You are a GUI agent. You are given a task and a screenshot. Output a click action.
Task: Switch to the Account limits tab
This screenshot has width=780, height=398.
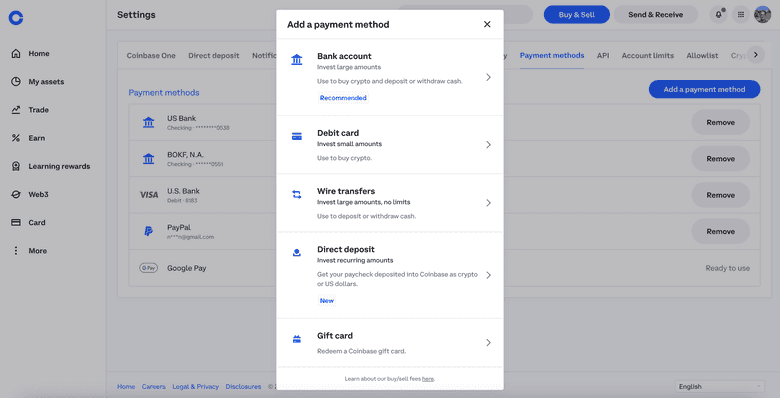pyautogui.click(x=648, y=56)
